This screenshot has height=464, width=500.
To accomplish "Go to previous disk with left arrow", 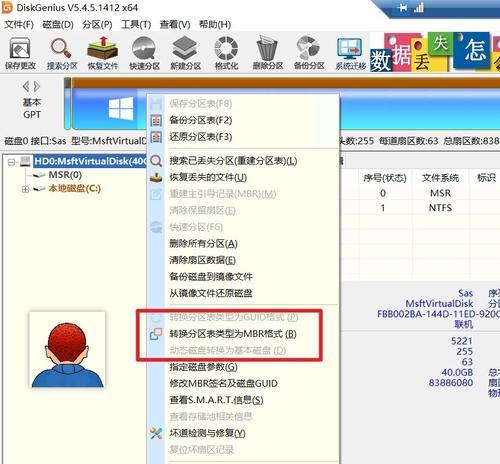I will pyautogui.click(x=26, y=86).
